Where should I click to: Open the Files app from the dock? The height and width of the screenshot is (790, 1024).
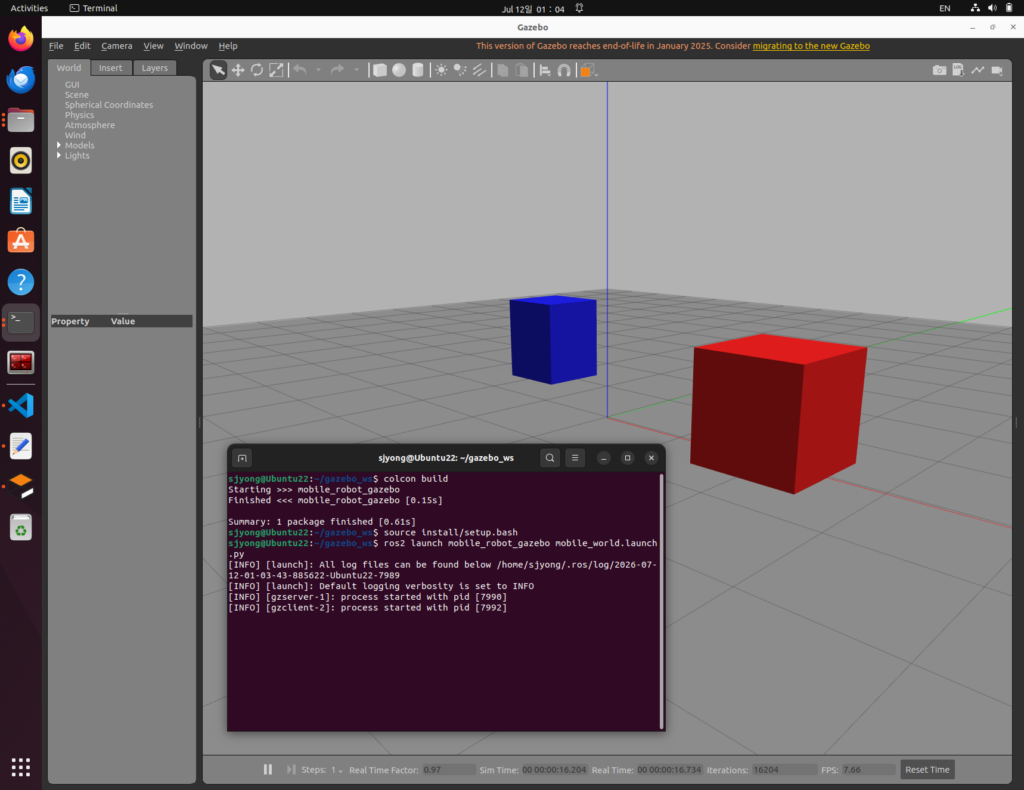point(21,120)
